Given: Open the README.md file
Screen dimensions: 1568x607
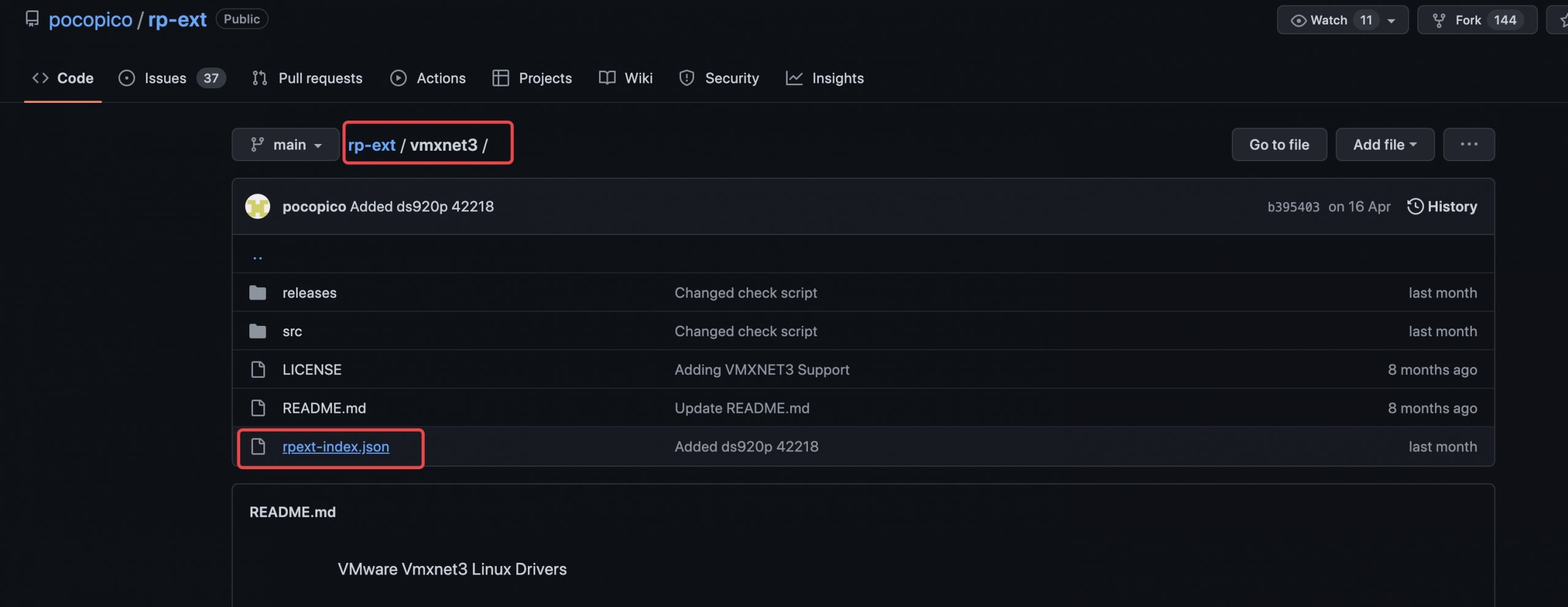Looking at the screenshot, I should [324, 408].
